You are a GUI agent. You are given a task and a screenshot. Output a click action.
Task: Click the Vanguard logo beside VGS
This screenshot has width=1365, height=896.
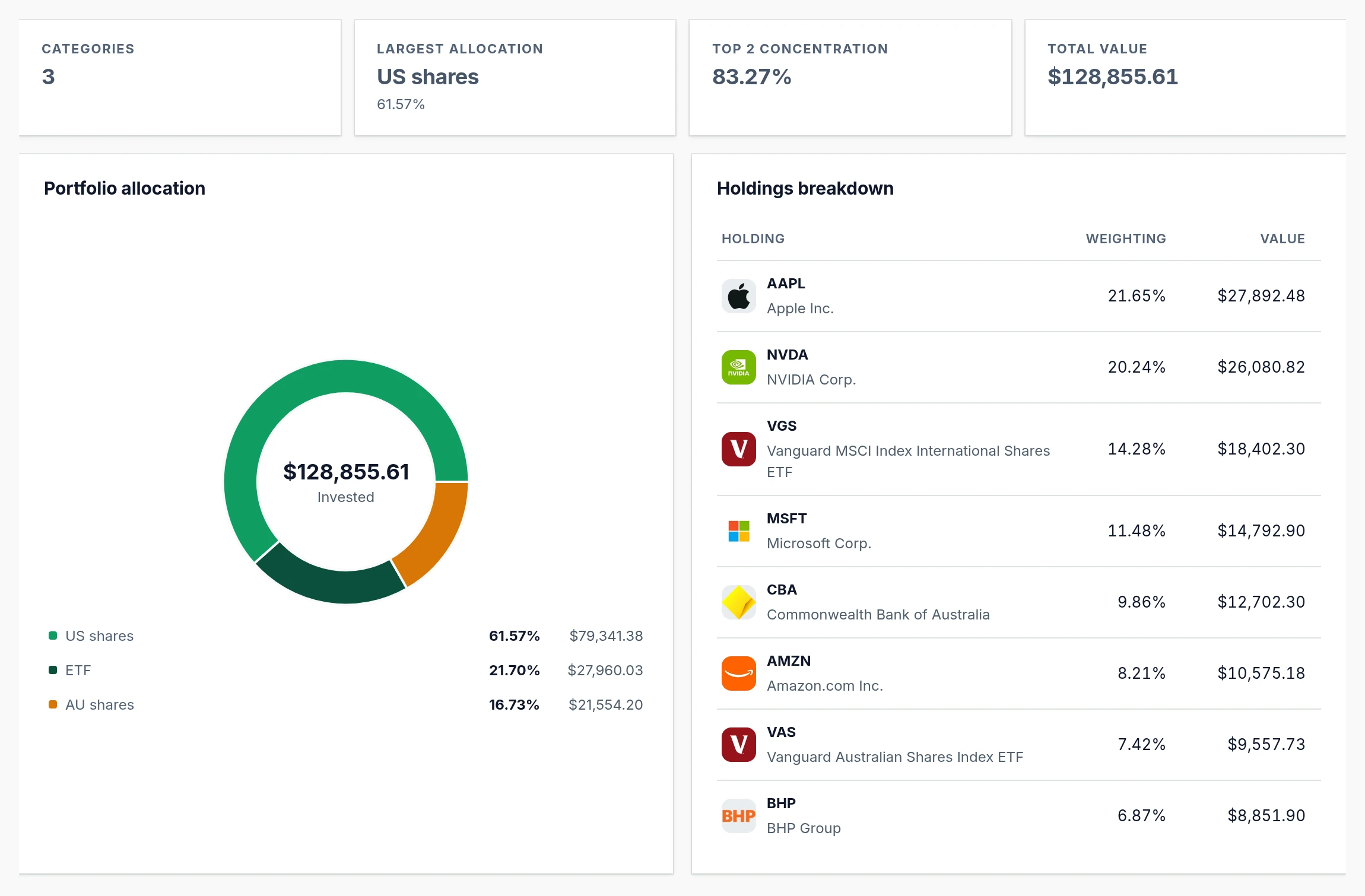[x=738, y=449]
